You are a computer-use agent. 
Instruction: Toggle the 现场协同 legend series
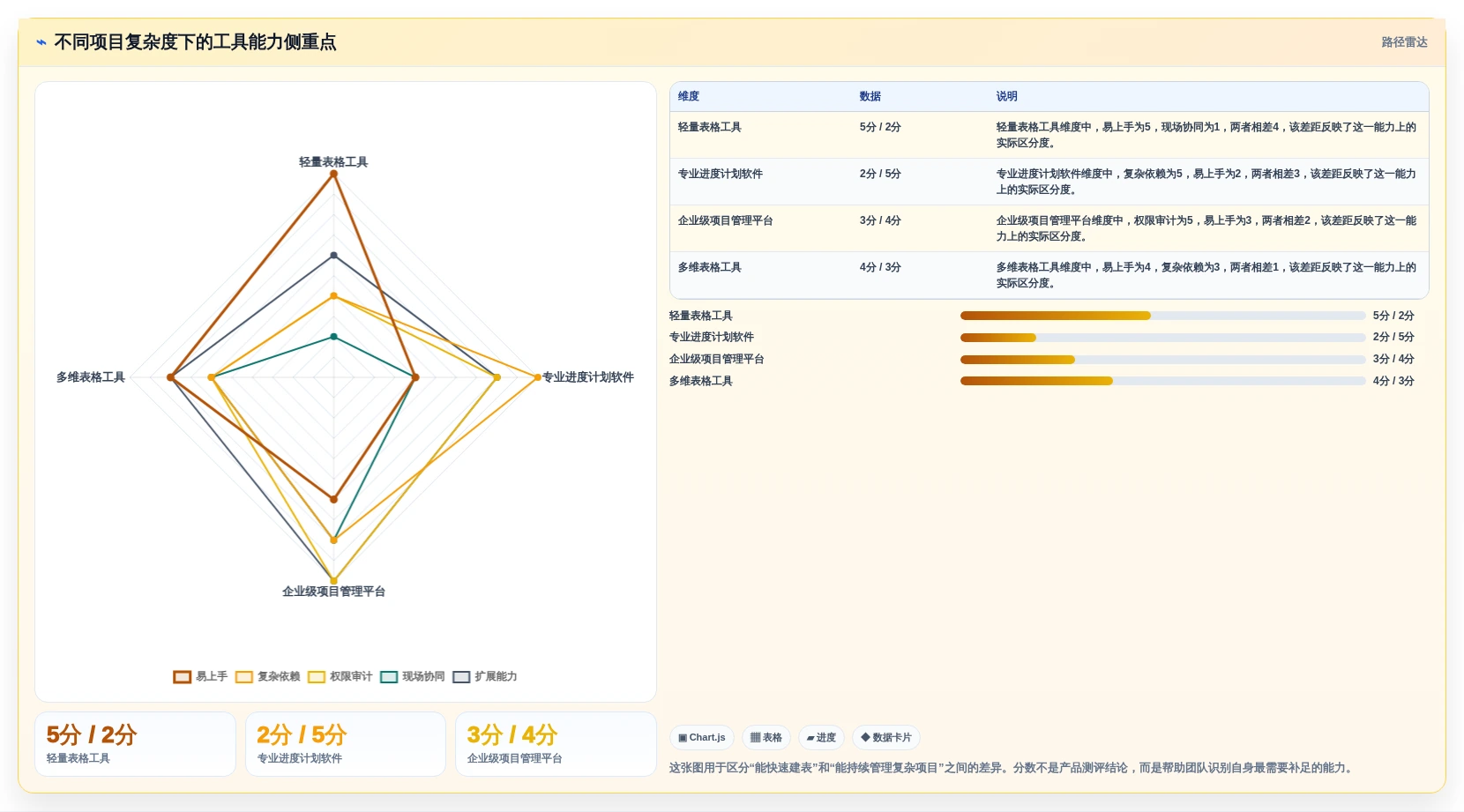[412, 676]
